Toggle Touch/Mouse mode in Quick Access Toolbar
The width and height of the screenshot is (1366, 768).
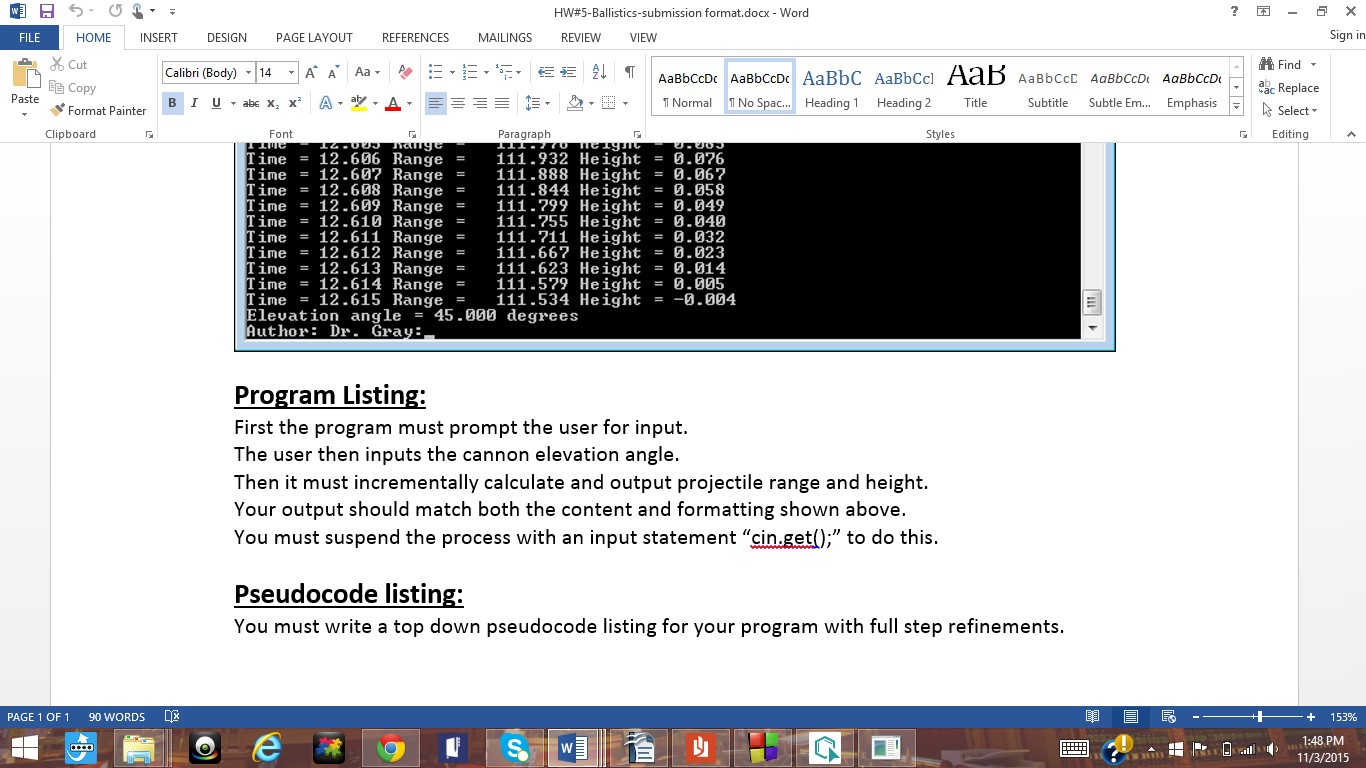[x=138, y=12]
